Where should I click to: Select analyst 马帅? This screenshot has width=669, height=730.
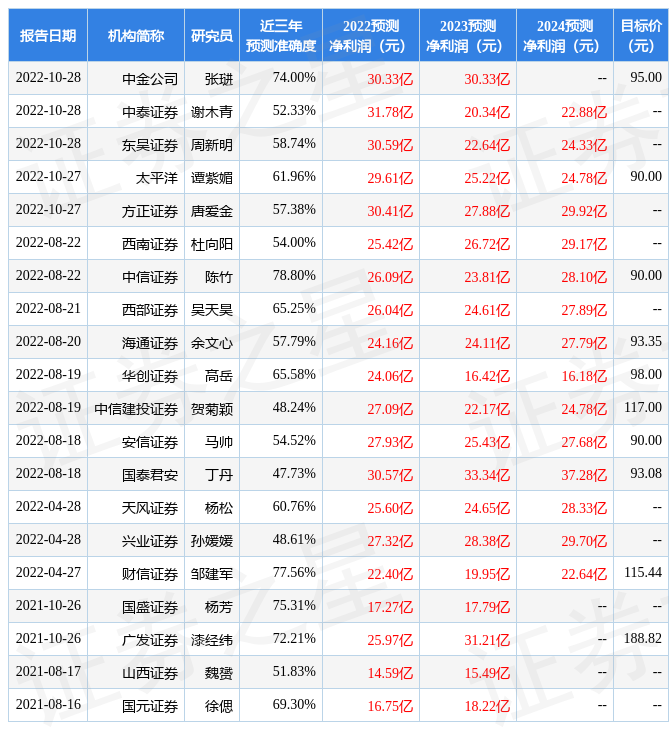tap(219, 442)
